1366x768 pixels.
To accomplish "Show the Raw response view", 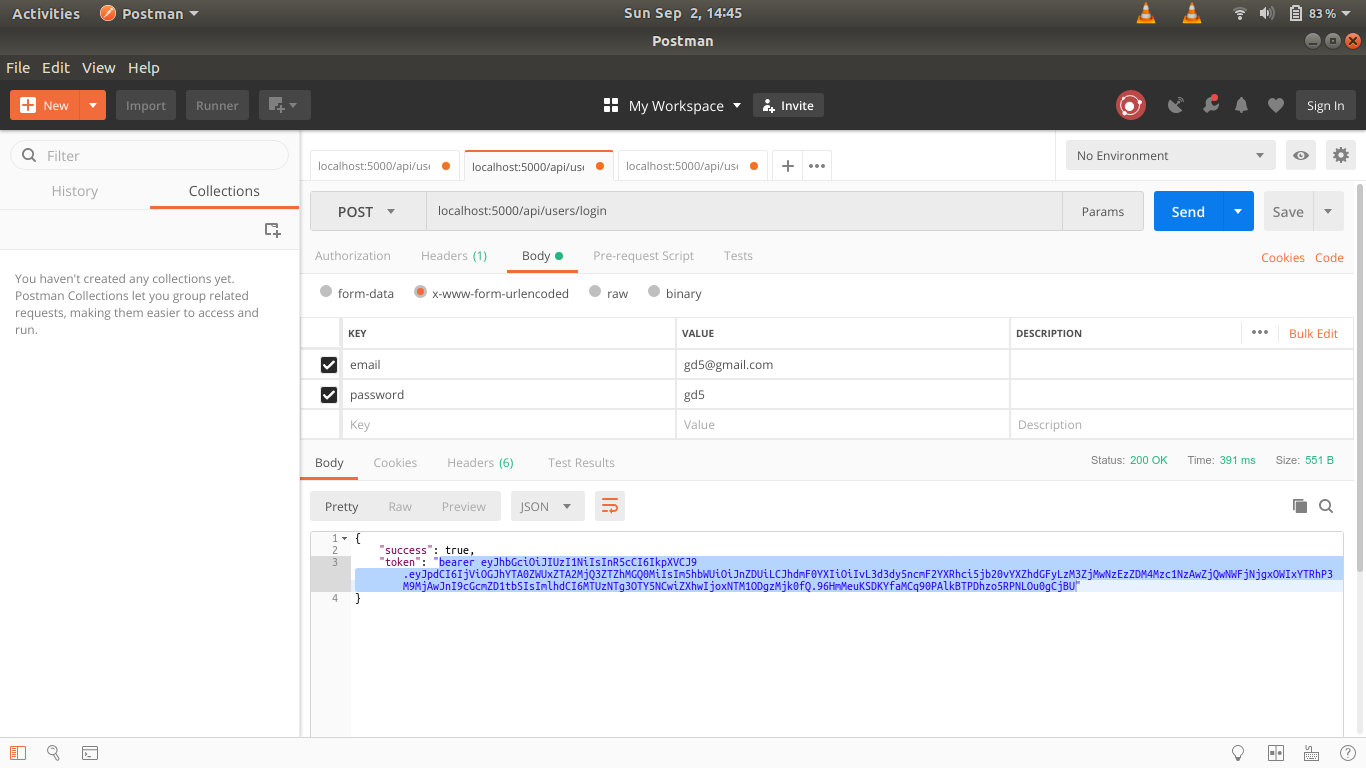I will coord(400,506).
